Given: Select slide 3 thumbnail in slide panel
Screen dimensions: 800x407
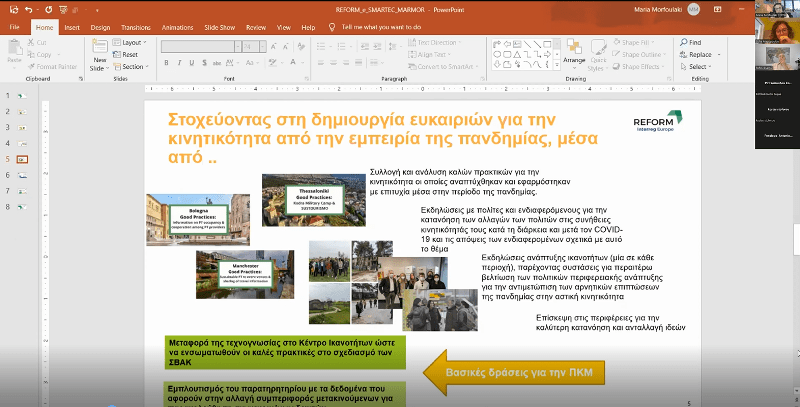Looking at the screenshot, I should (22, 128).
